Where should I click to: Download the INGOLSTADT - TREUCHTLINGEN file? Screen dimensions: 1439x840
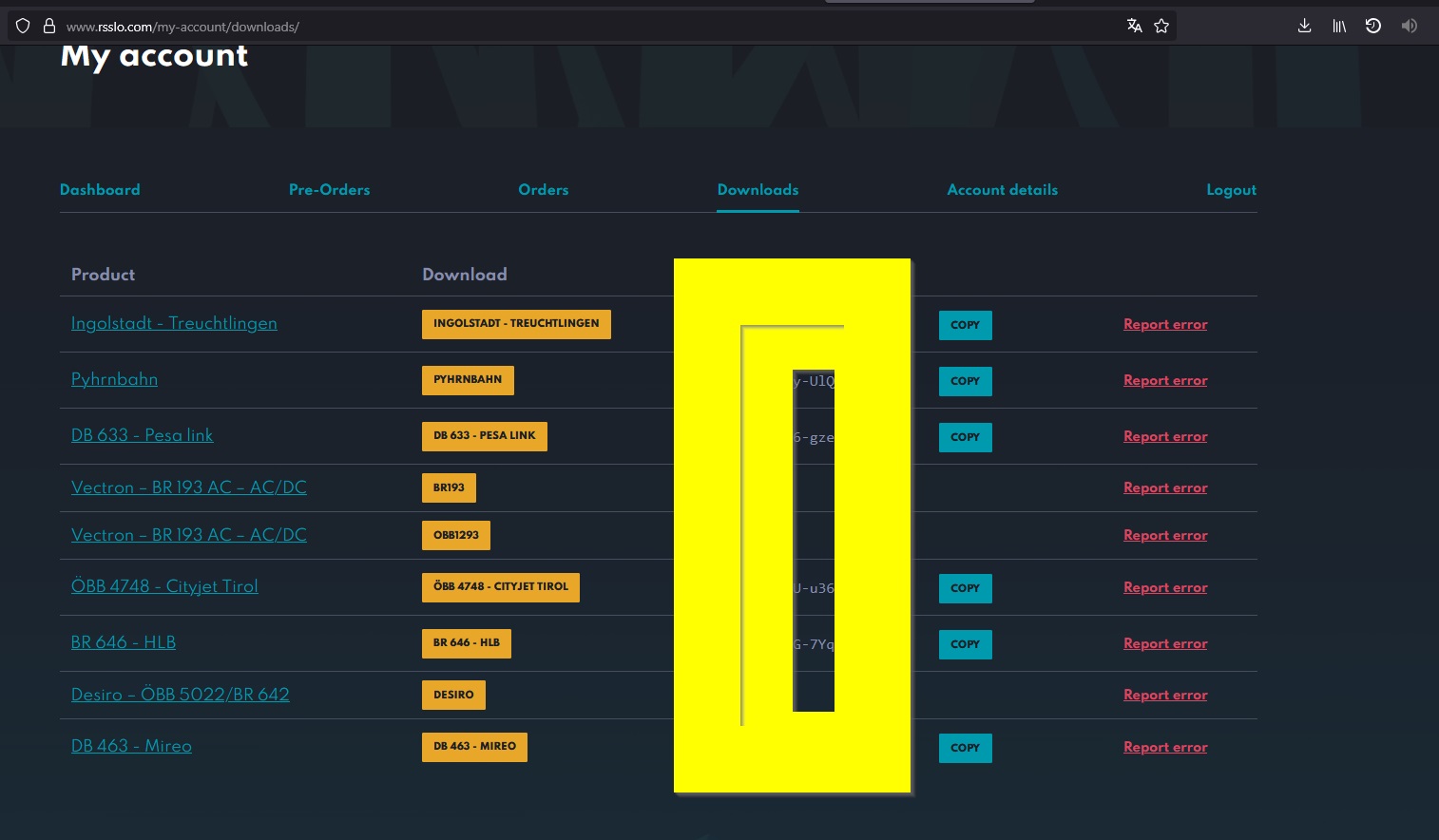[516, 324]
